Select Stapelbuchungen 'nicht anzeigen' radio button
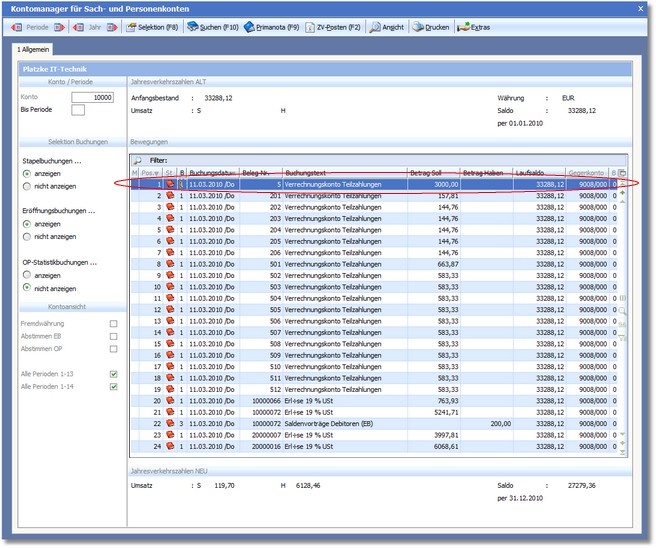Viewport: 656px width, 548px height. click(x=27, y=186)
